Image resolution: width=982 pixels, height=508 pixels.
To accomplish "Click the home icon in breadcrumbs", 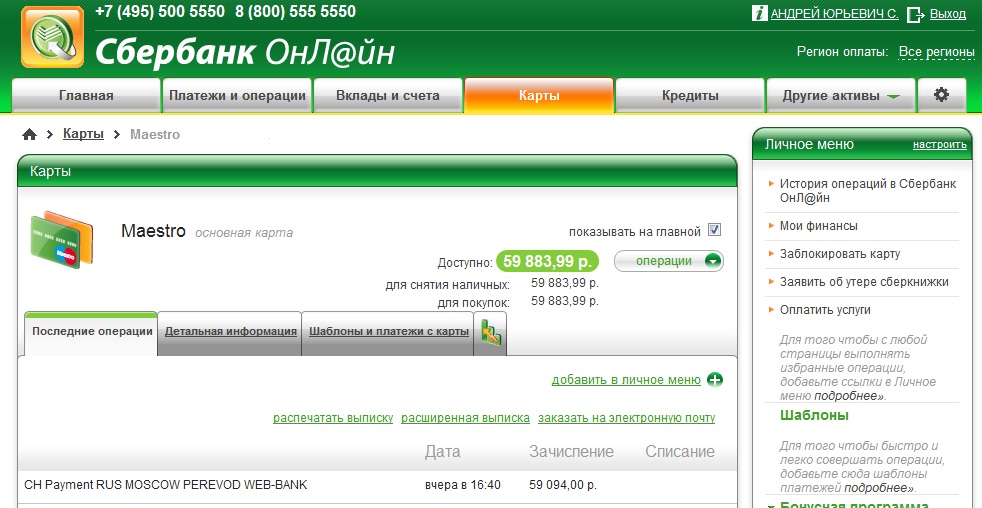I will 29,134.
